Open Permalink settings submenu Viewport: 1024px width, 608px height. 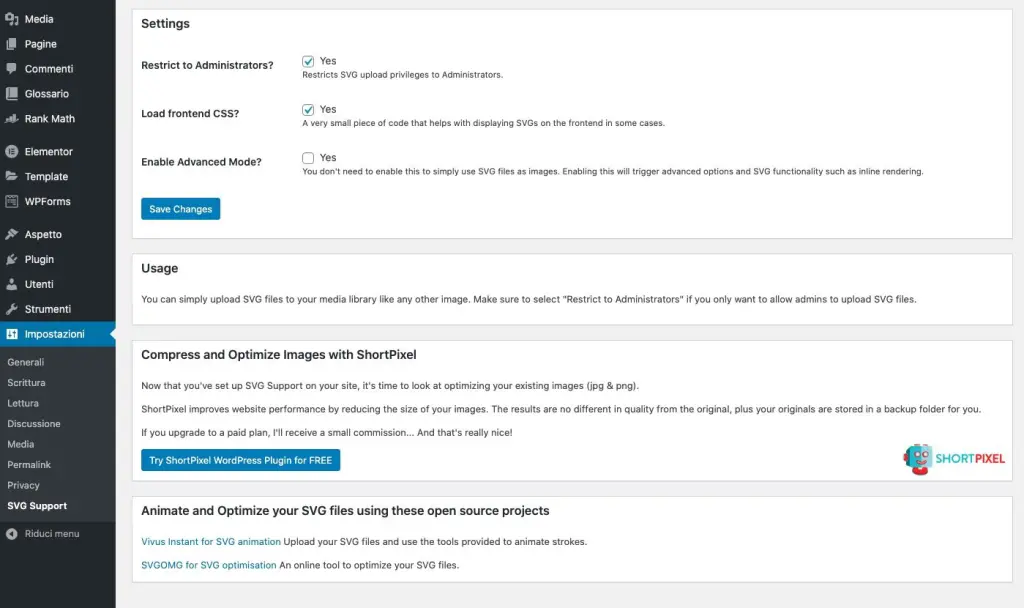coord(29,465)
